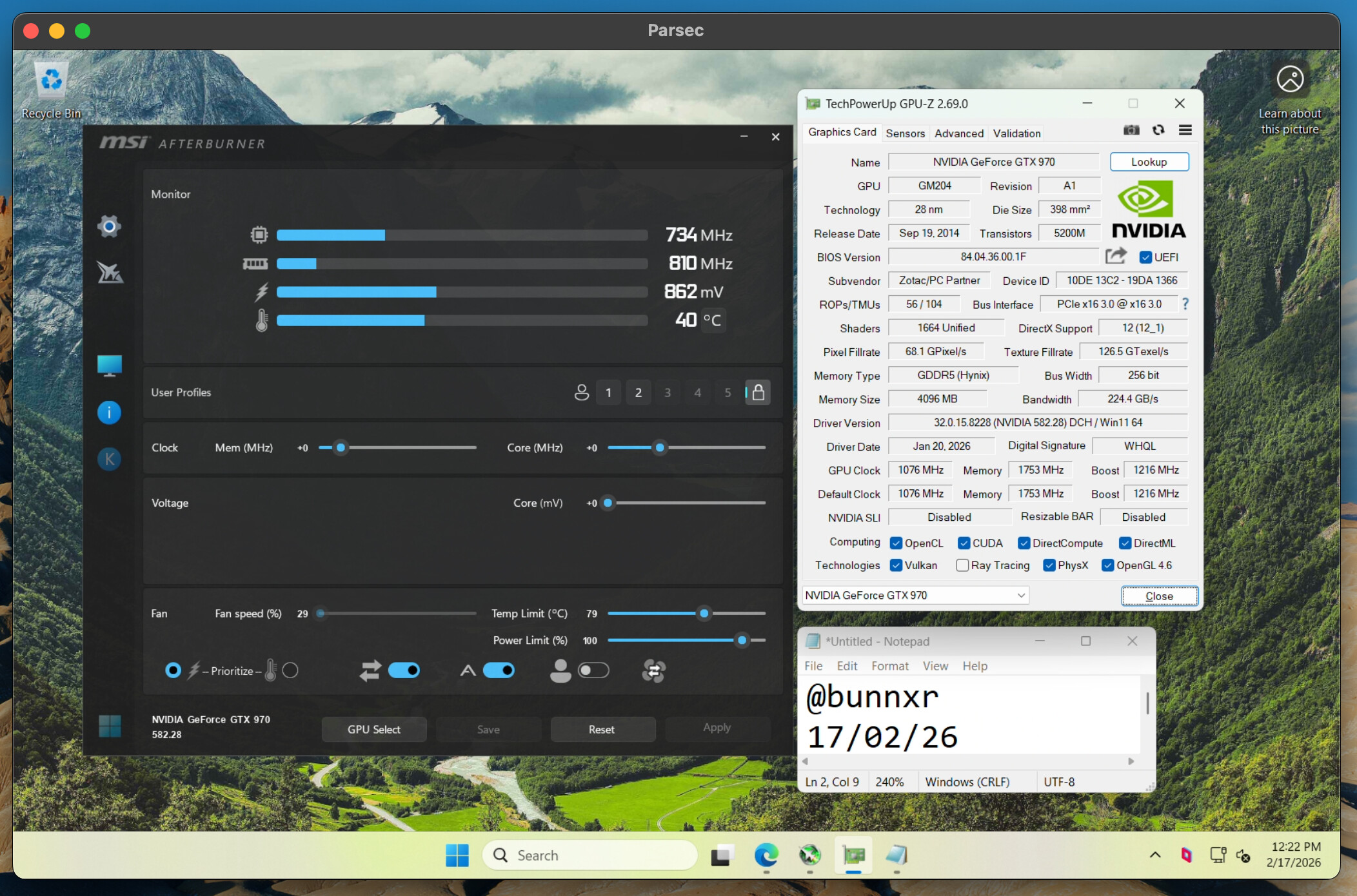Click the blue info icon in Afterburner
This screenshot has height=896, width=1357.
coord(109,413)
